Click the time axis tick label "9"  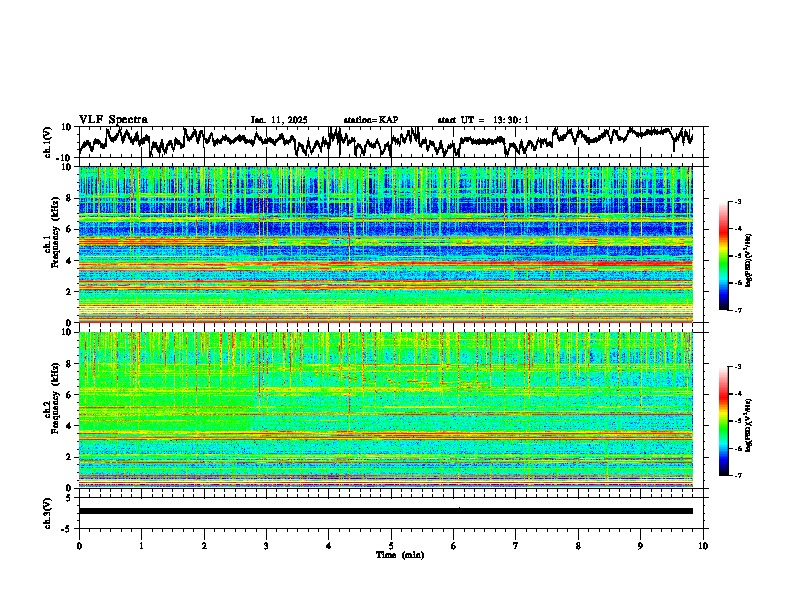[640, 546]
